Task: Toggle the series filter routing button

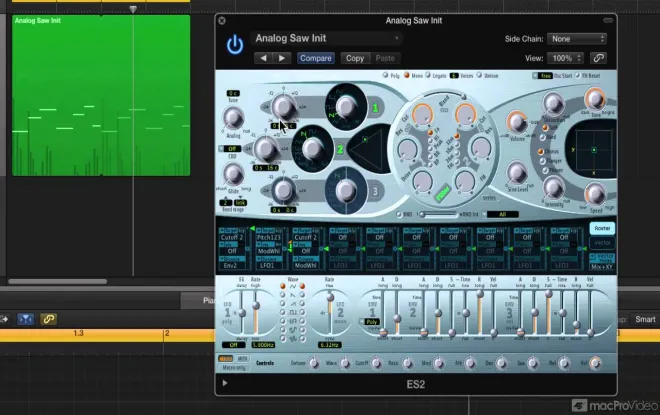Action: click(489, 198)
